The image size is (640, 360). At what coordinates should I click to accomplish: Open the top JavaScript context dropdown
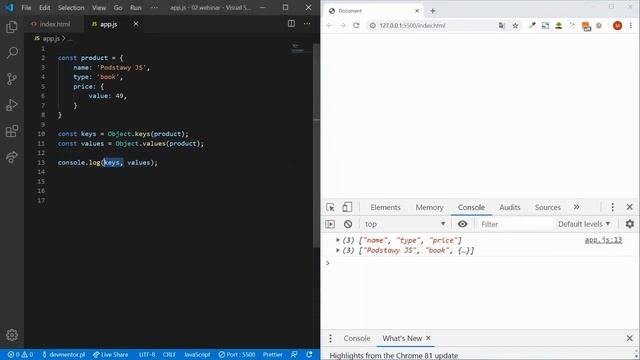pyautogui.click(x=404, y=224)
